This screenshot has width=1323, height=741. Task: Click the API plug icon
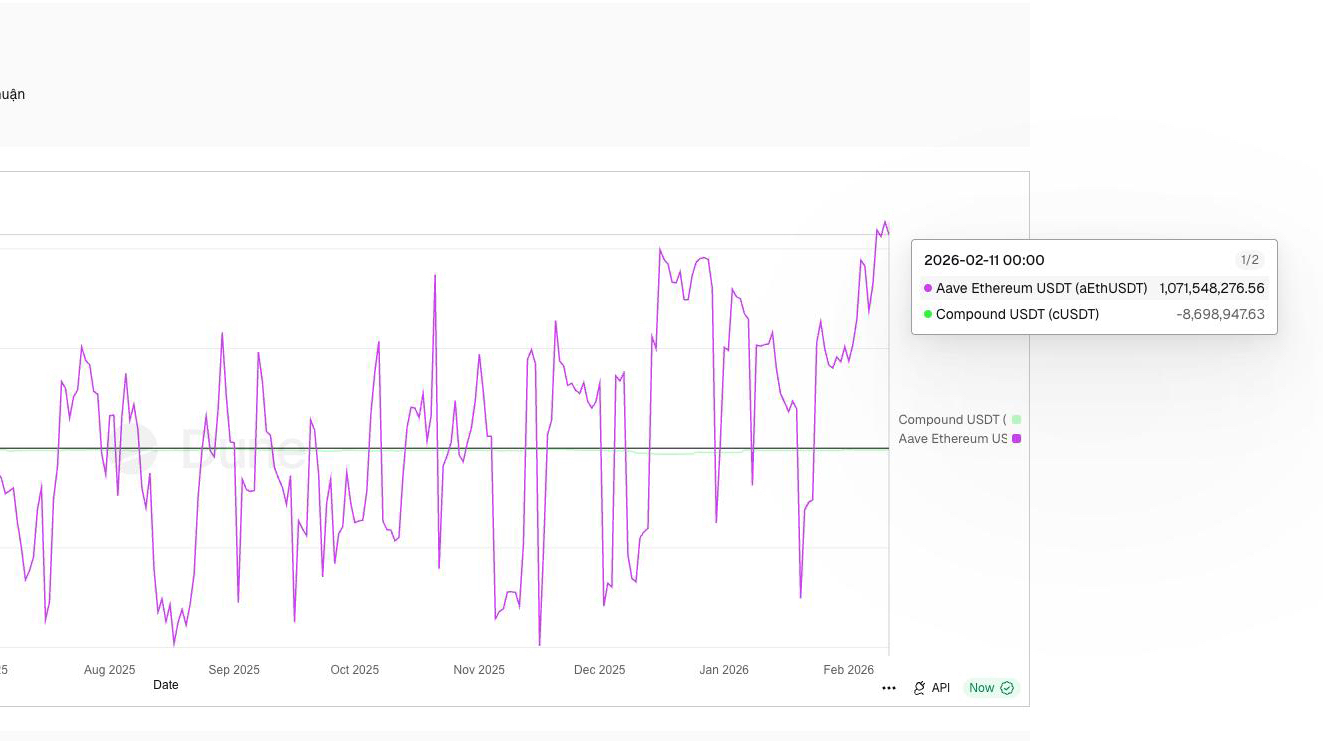(919, 688)
